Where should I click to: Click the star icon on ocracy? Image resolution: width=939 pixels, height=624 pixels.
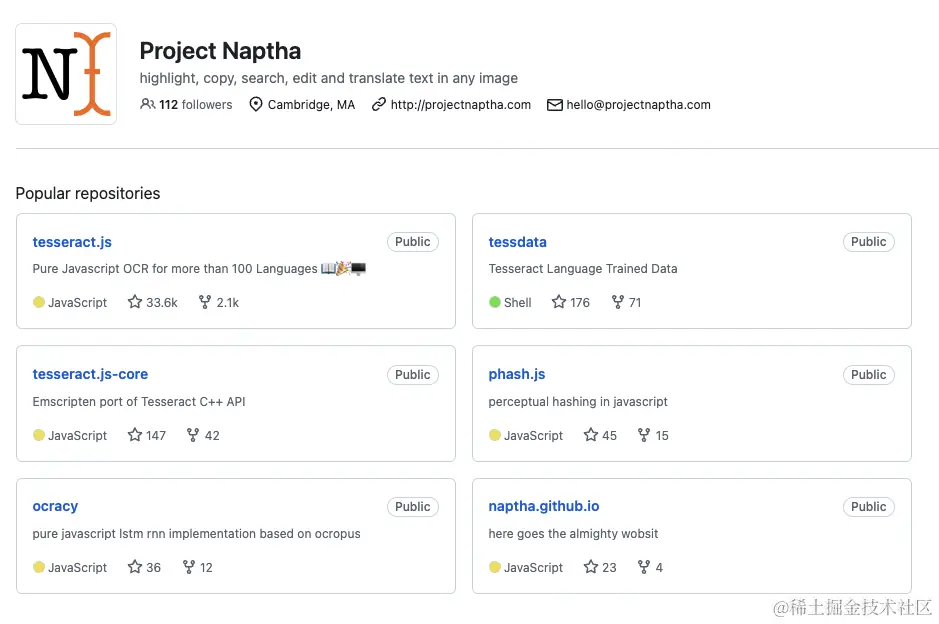(135, 567)
